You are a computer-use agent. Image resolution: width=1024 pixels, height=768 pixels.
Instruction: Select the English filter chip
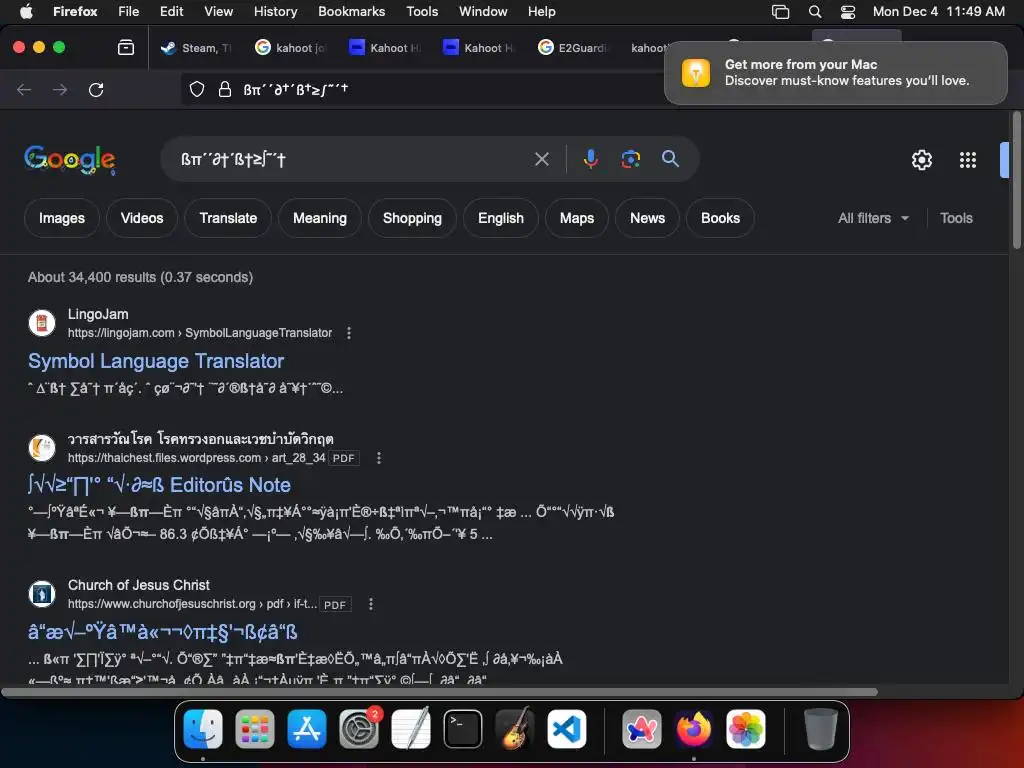tap(501, 218)
